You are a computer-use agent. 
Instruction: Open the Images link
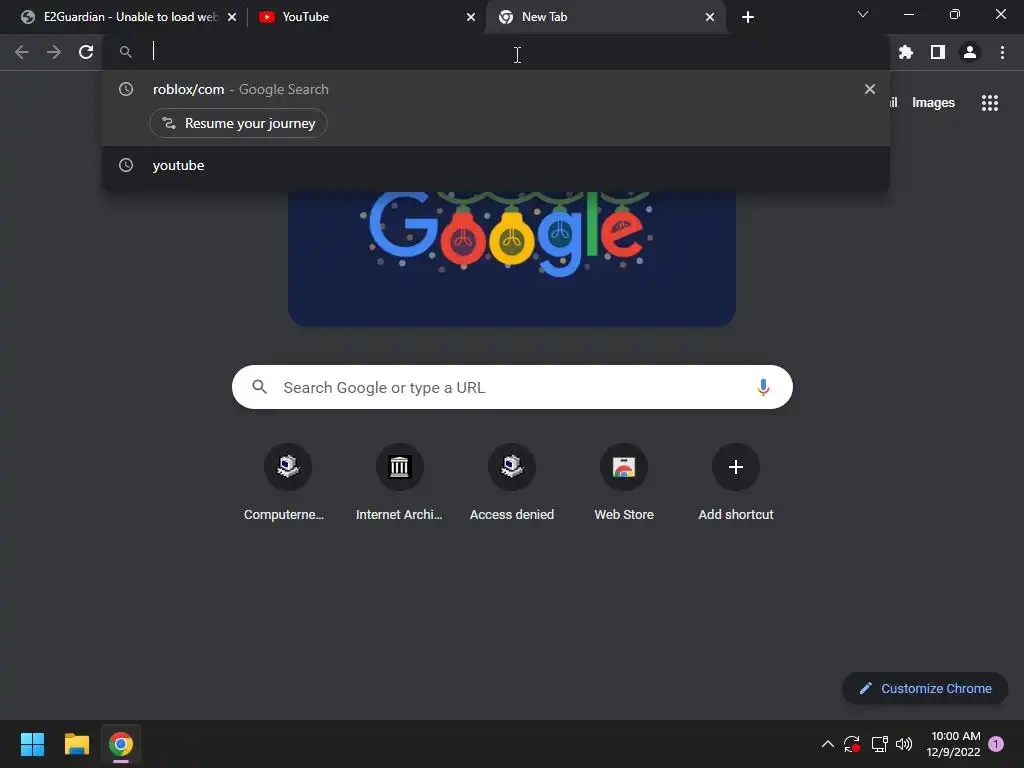pos(933,103)
